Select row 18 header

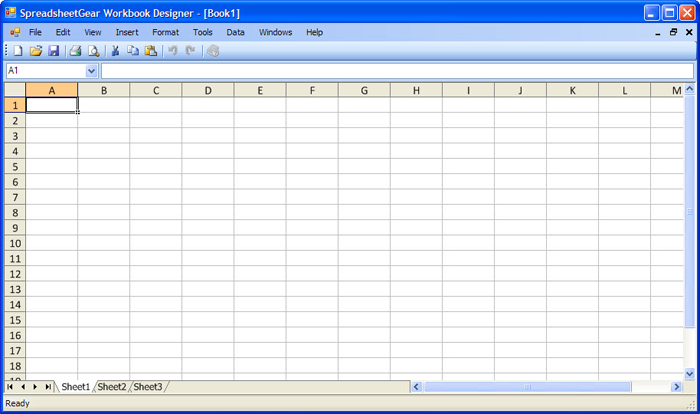point(15,366)
